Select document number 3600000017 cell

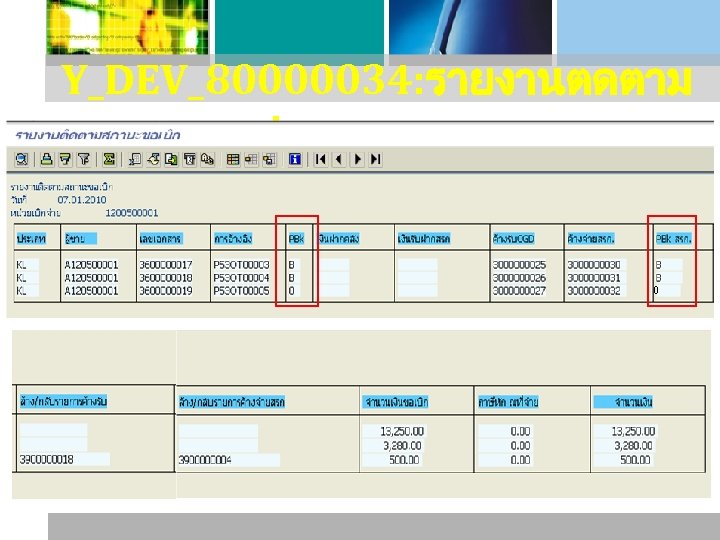click(166, 265)
